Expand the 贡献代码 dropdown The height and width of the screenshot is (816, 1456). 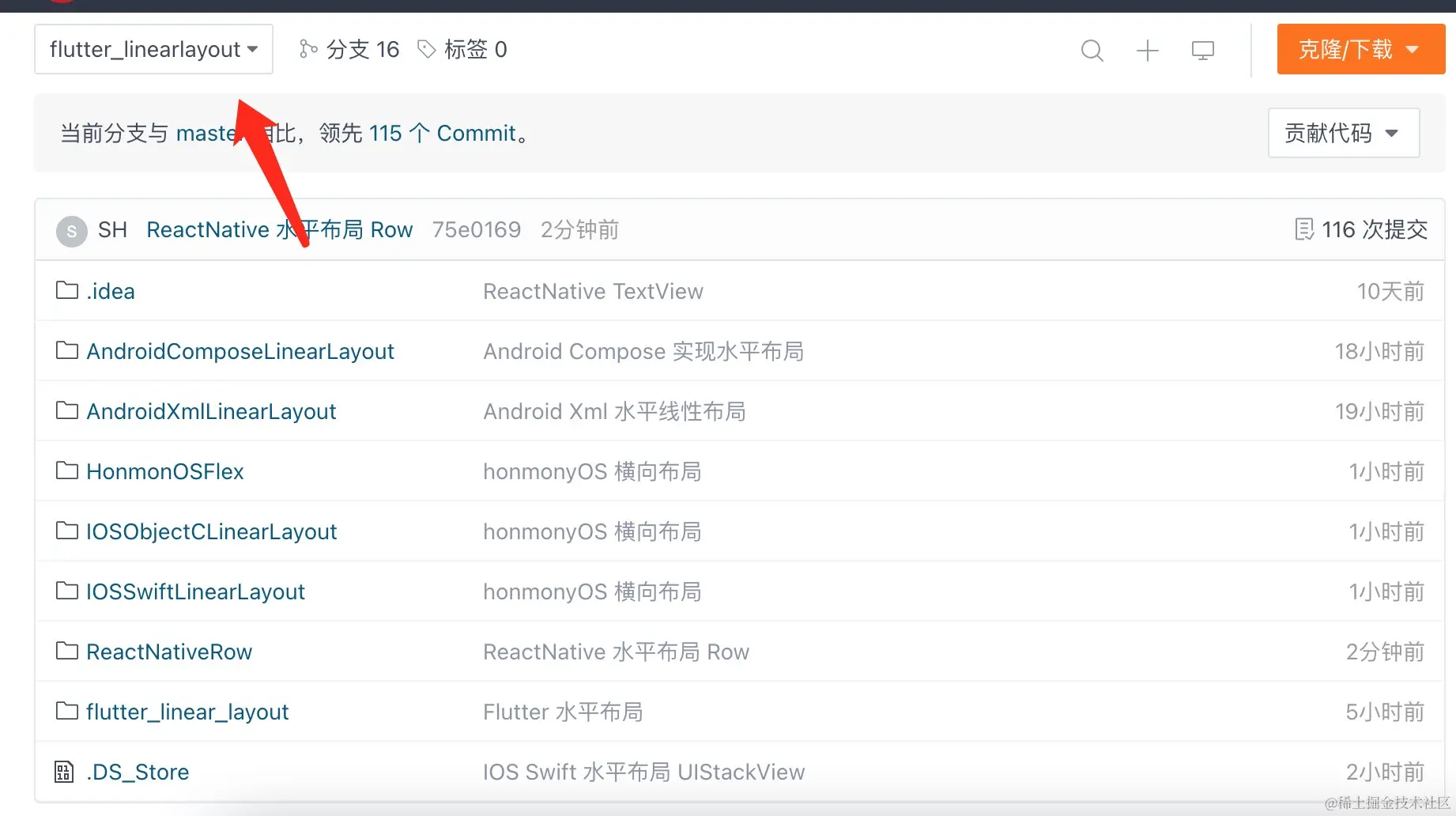[x=1344, y=133]
